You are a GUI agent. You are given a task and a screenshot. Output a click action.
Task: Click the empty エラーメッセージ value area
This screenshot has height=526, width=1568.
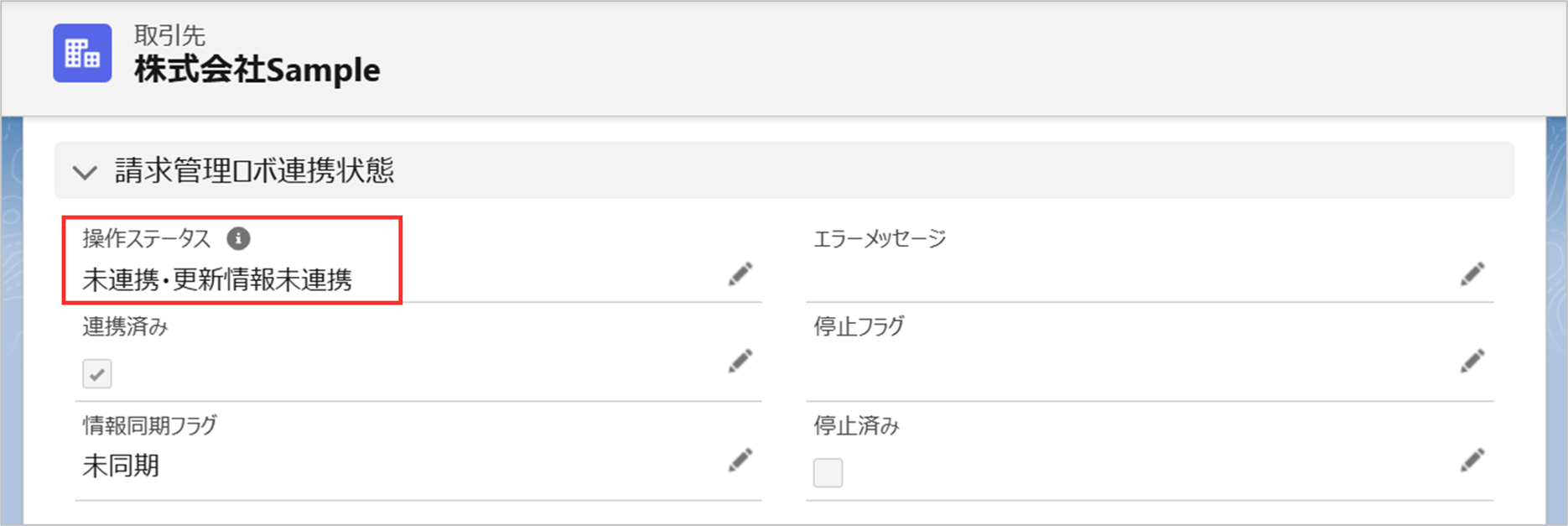click(1090, 279)
